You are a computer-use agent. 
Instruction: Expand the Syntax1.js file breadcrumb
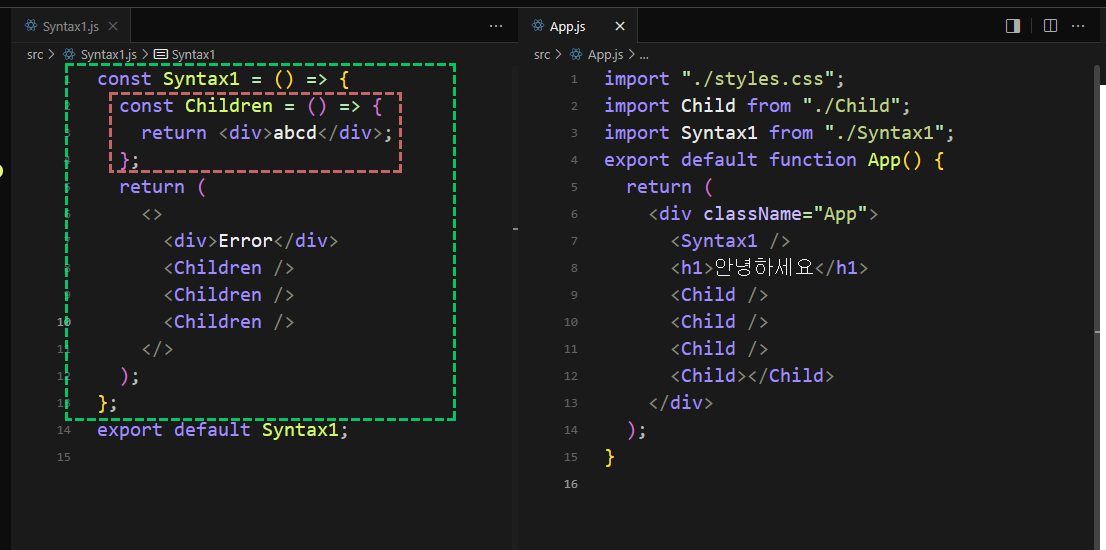coord(108,54)
